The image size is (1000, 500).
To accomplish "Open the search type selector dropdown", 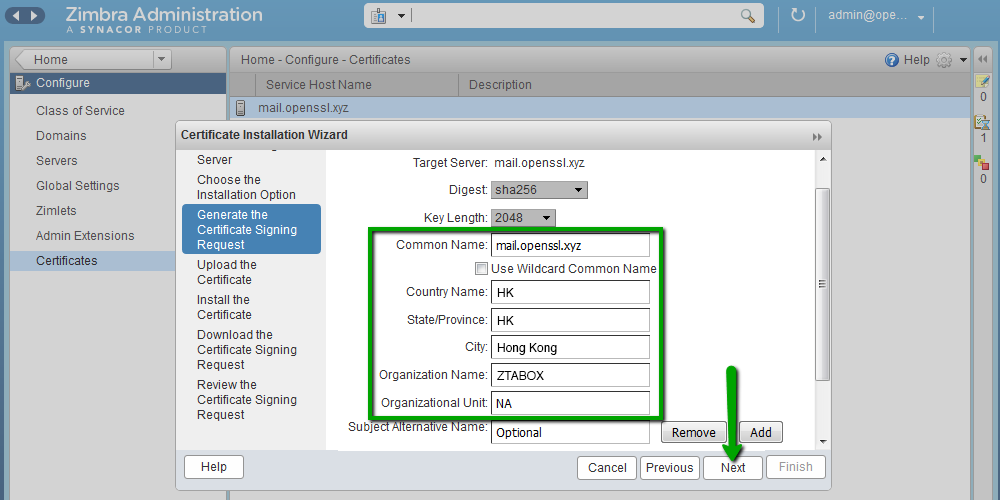I will 388,16.
